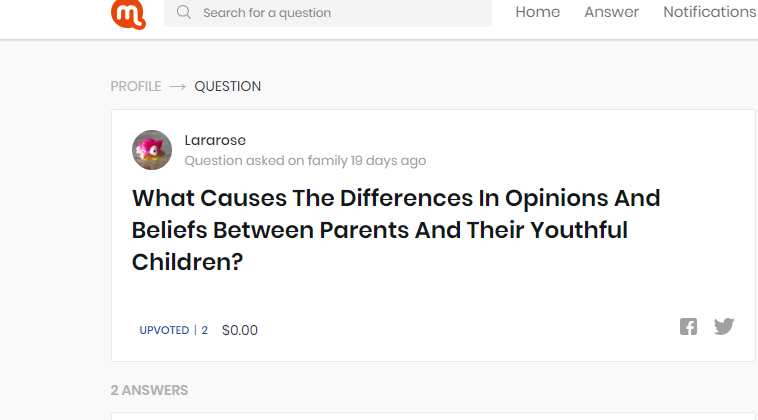The width and height of the screenshot is (758, 420).
Task: Toggle the UPVOTED button
Action: pos(164,330)
